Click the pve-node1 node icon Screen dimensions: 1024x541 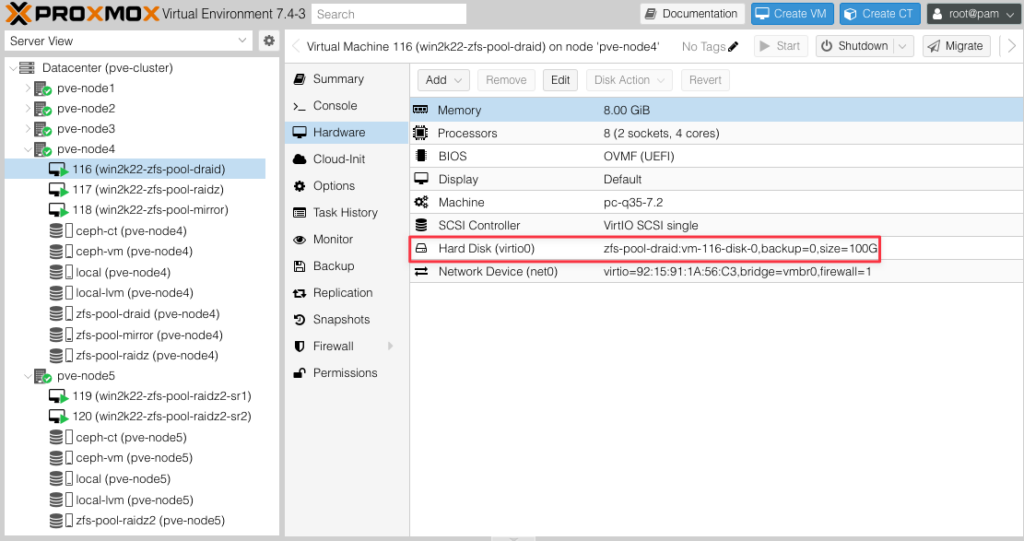[x=42, y=88]
